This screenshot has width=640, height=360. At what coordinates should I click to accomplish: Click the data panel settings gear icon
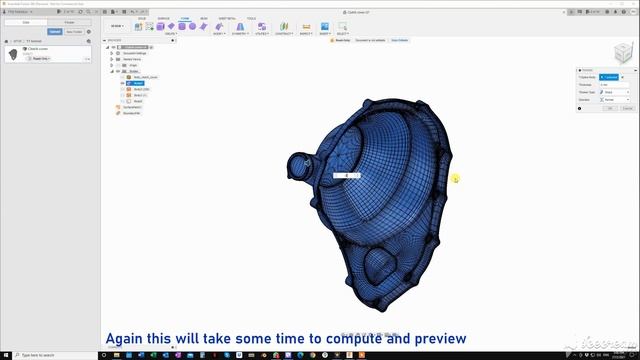click(89, 32)
